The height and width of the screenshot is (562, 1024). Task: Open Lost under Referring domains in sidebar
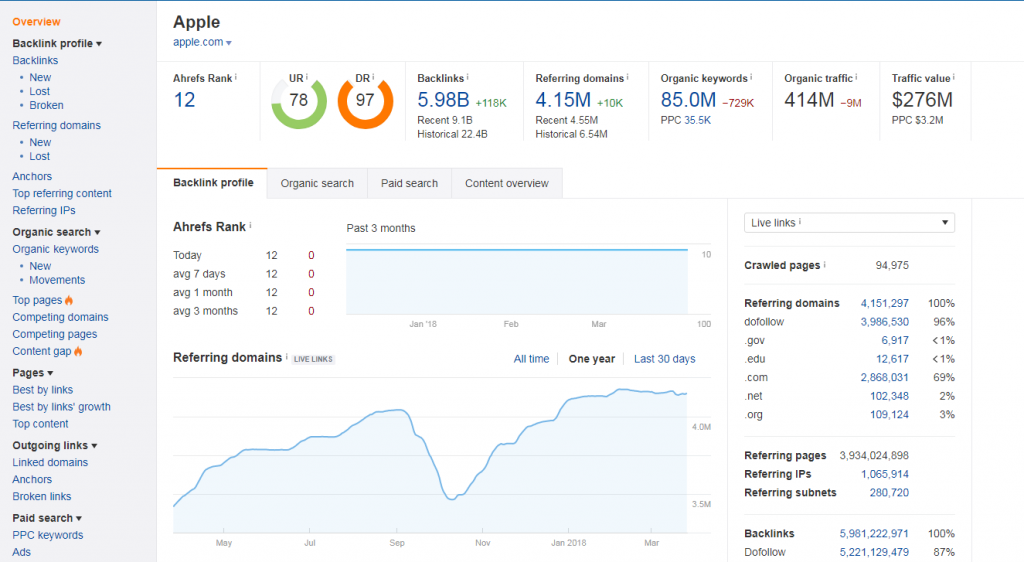[39, 157]
